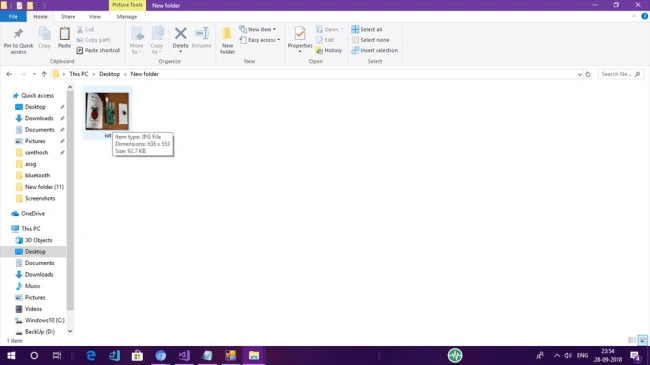This screenshot has width=650, height=365.
Task: Open the File menu tab
Action: [x=13, y=17]
